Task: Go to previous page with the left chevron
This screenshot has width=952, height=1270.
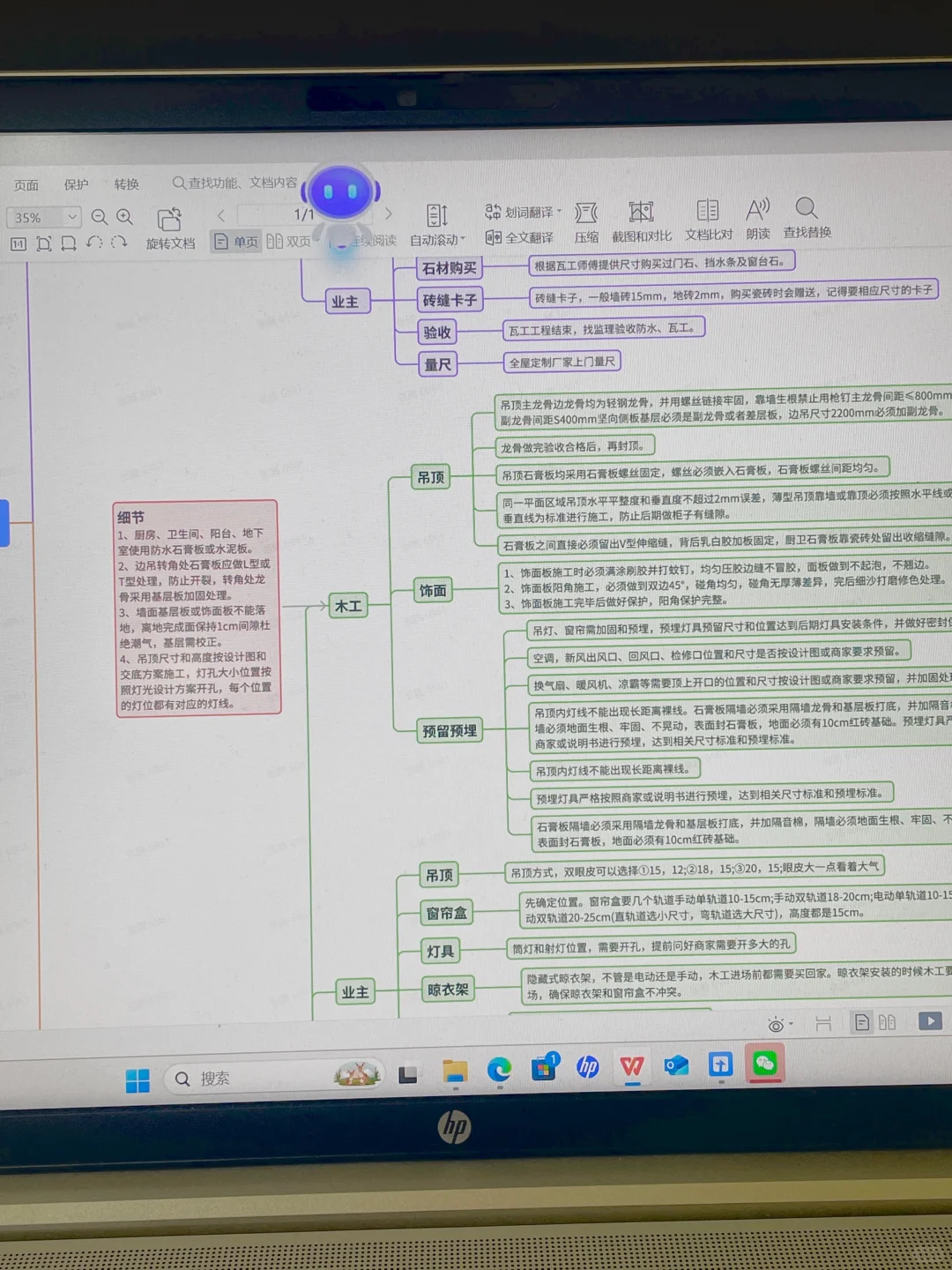Action: [x=221, y=215]
